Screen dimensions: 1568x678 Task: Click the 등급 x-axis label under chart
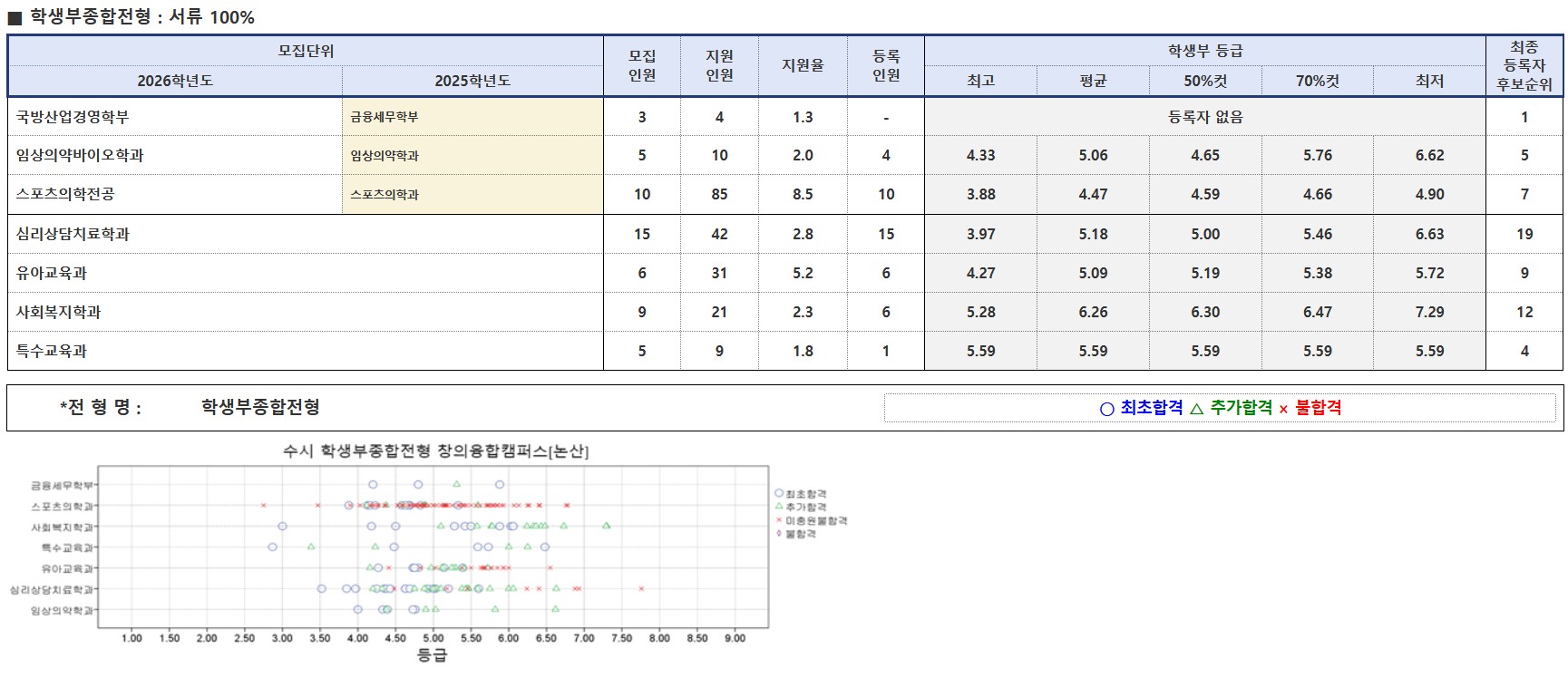point(432,654)
